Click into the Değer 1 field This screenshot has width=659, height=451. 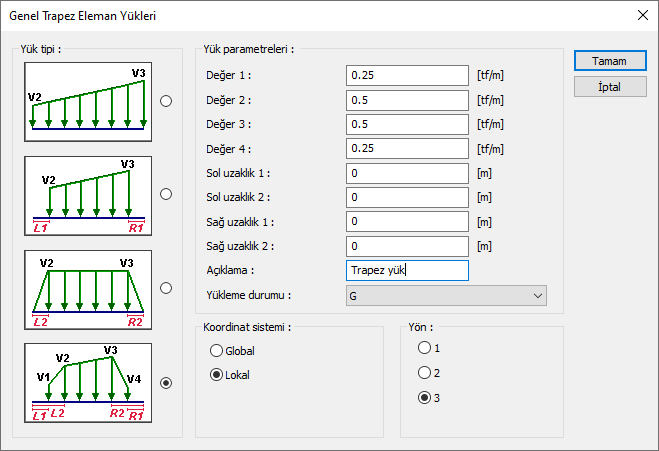click(x=405, y=76)
